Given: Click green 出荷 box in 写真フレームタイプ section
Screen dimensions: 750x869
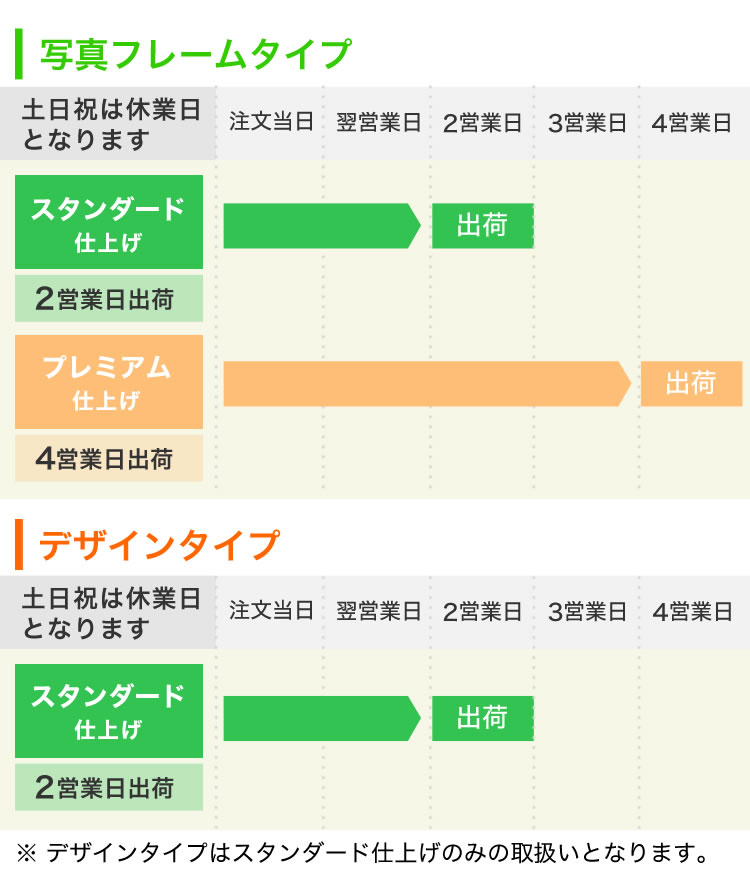Looking at the screenshot, I should (482, 226).
